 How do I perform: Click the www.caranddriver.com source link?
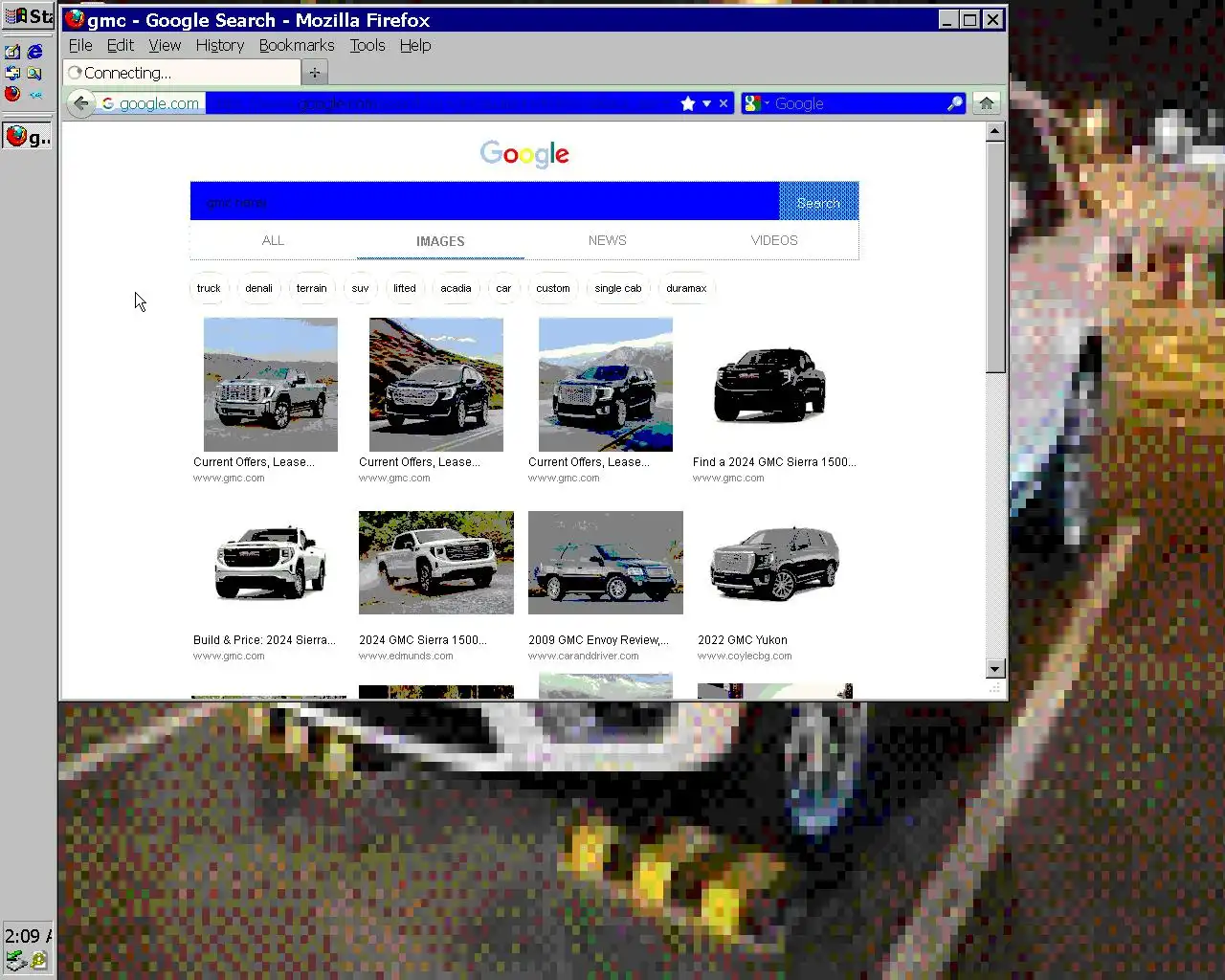[x=584, y=657]
